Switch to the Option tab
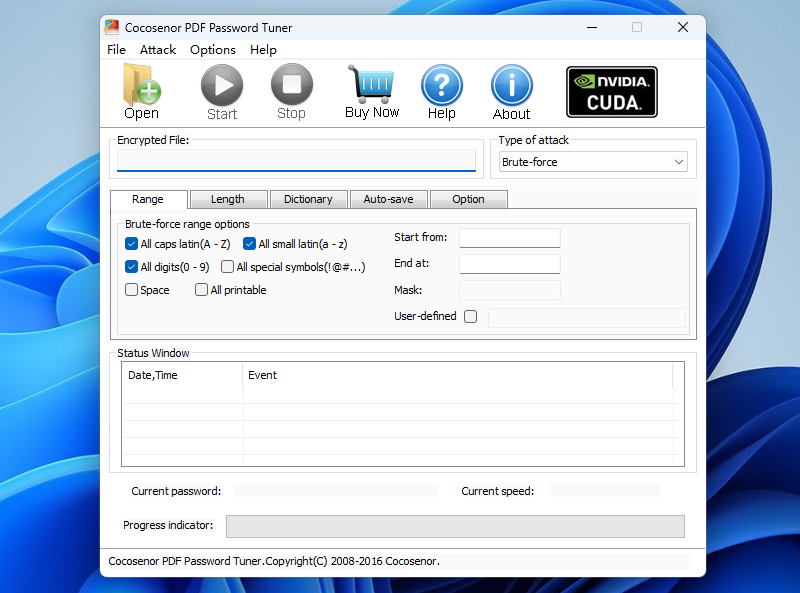Viewport: 800px width, 593px height. coord(468,199)
